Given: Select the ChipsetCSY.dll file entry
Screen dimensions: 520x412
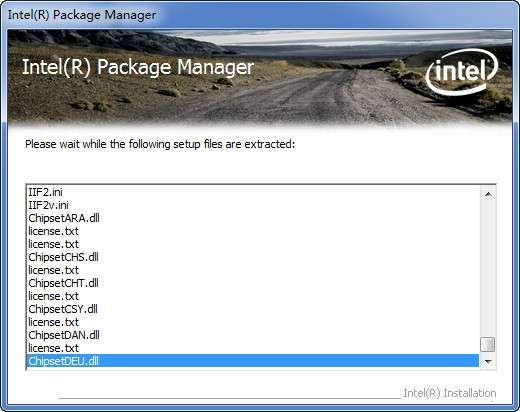Looking at the screenshot, I should (252, 309).
